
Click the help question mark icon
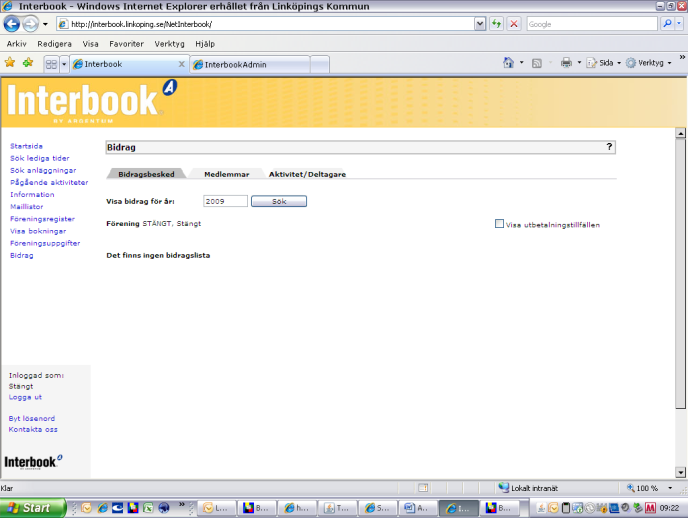pos(609,147)
